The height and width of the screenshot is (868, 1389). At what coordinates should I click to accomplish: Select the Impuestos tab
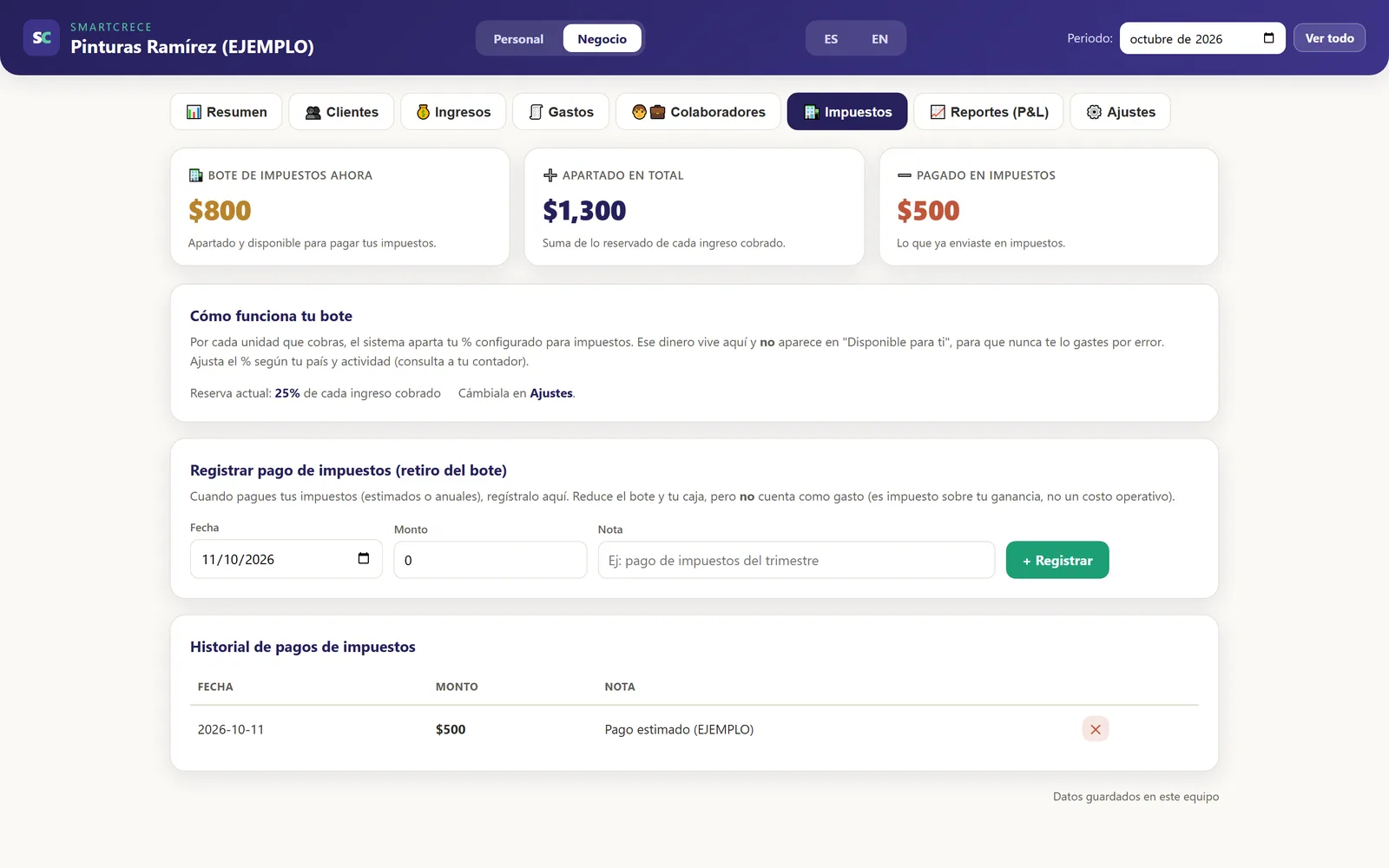pyautogui.click(x=847, y=112)
